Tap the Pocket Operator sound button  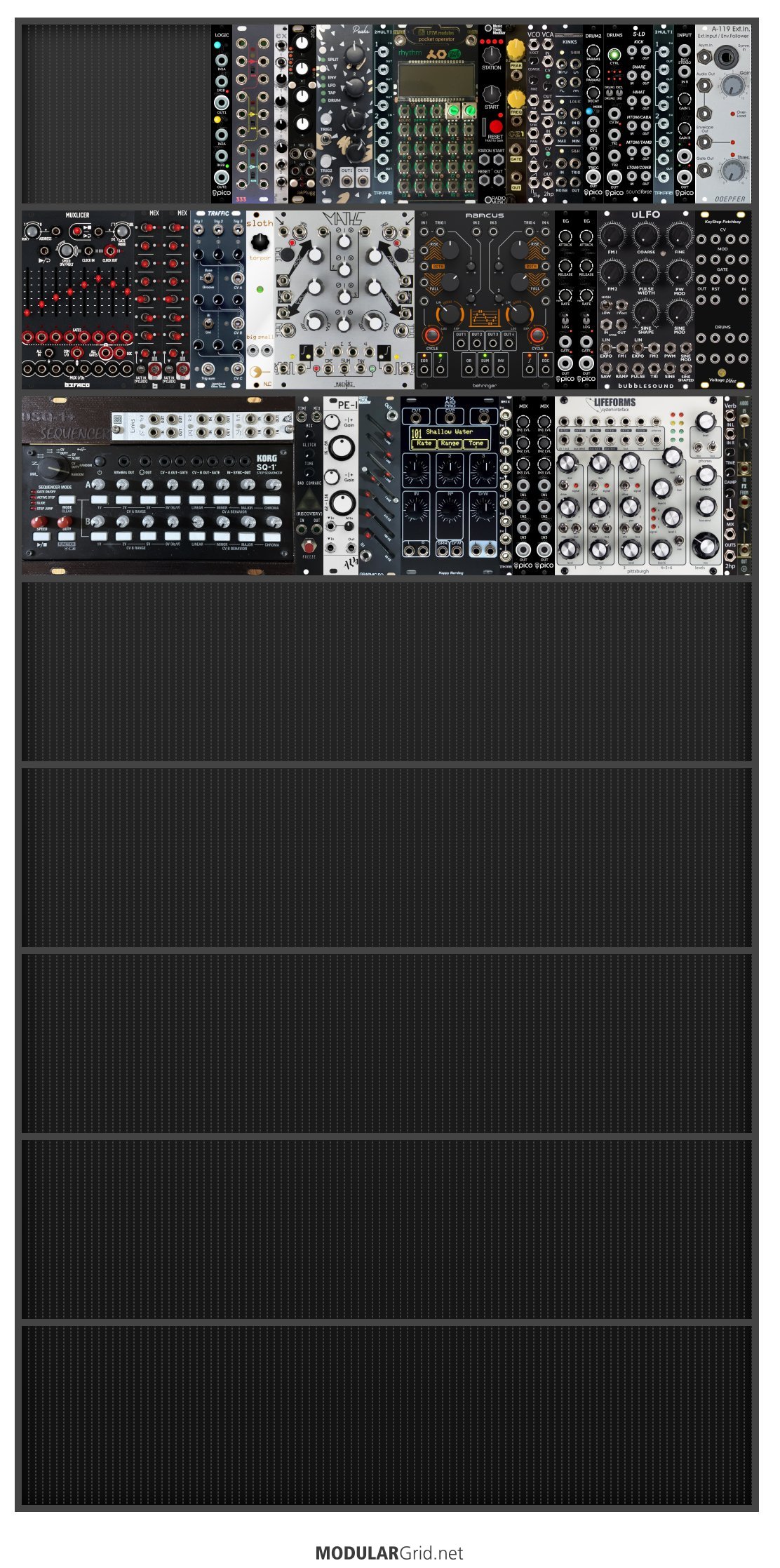click(405, 111)
